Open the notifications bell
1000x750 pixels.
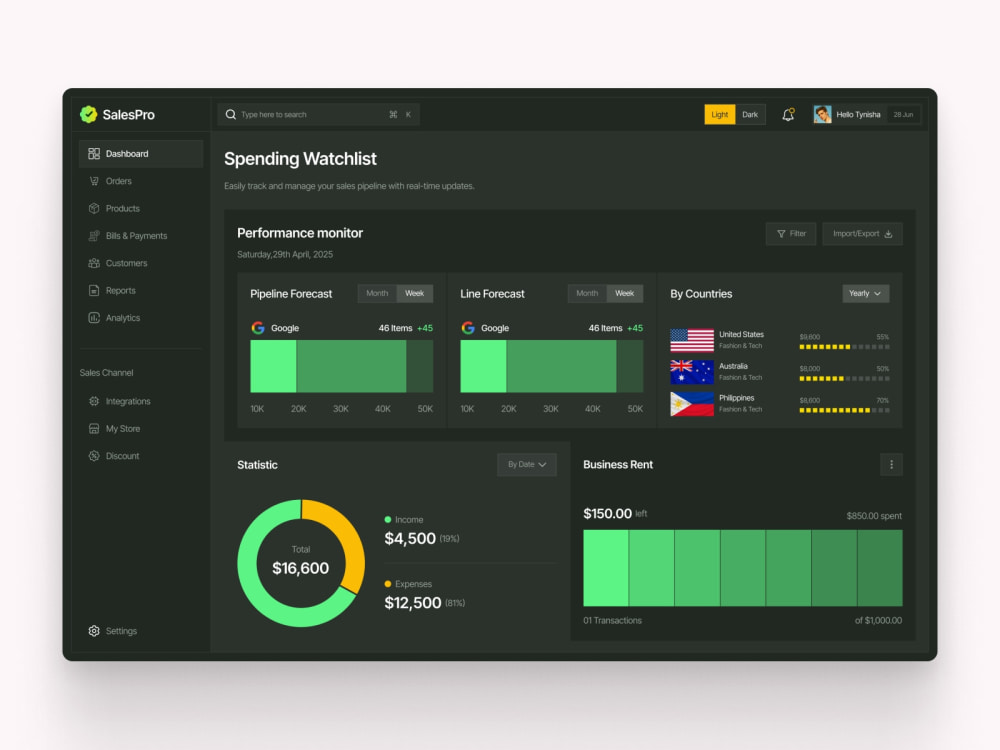(x=788, y=115)
